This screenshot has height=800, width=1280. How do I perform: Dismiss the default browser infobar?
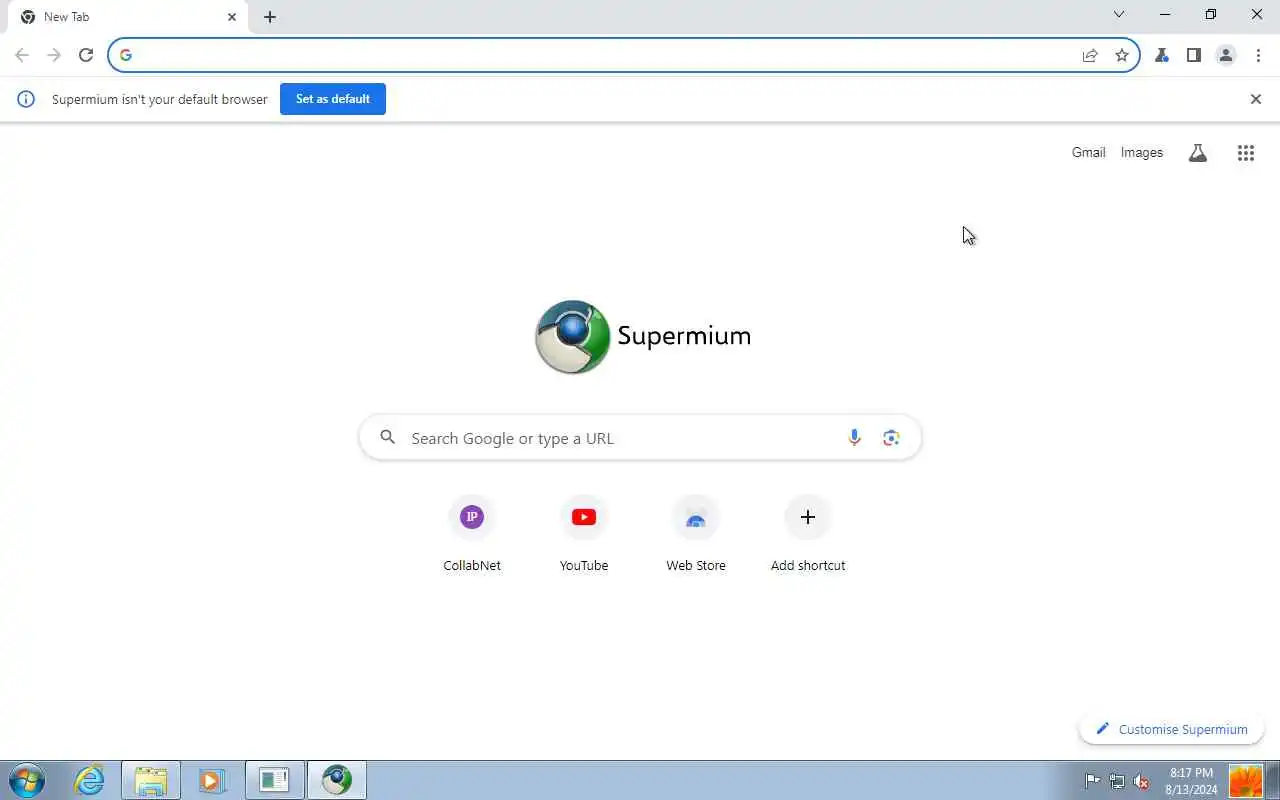click(1256, 99)
